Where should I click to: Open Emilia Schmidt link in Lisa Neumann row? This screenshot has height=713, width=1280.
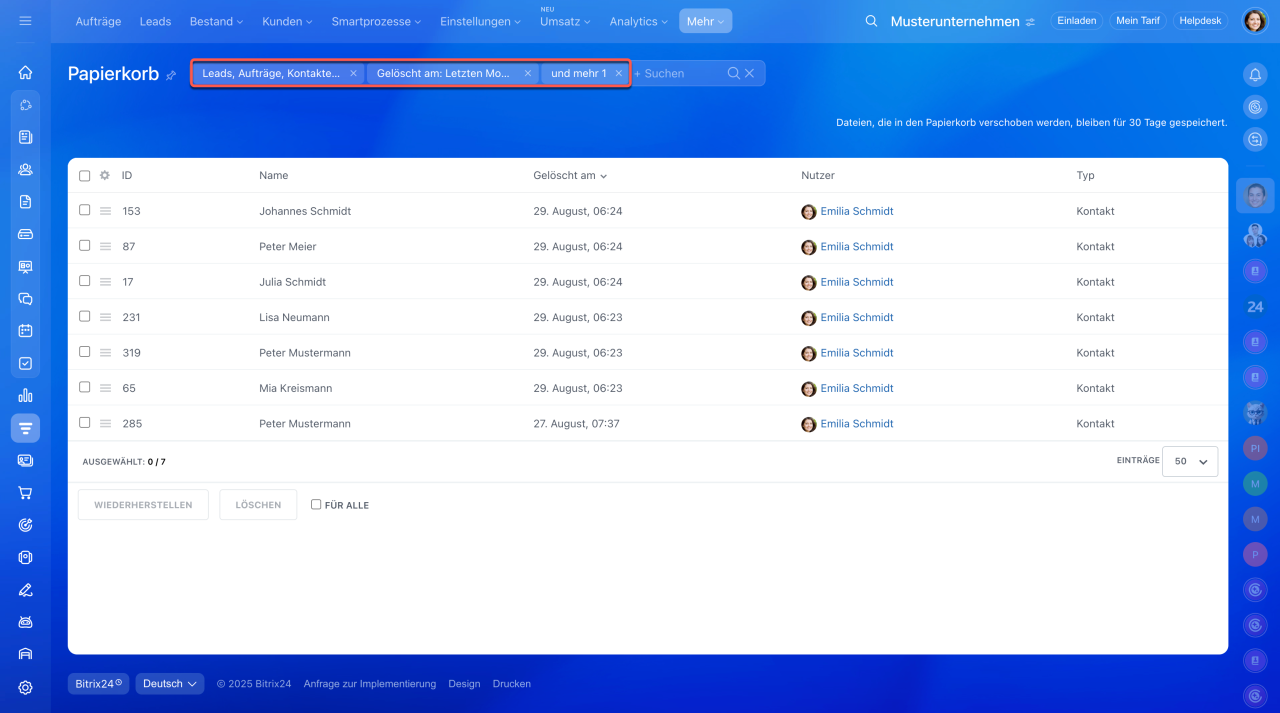856,317
